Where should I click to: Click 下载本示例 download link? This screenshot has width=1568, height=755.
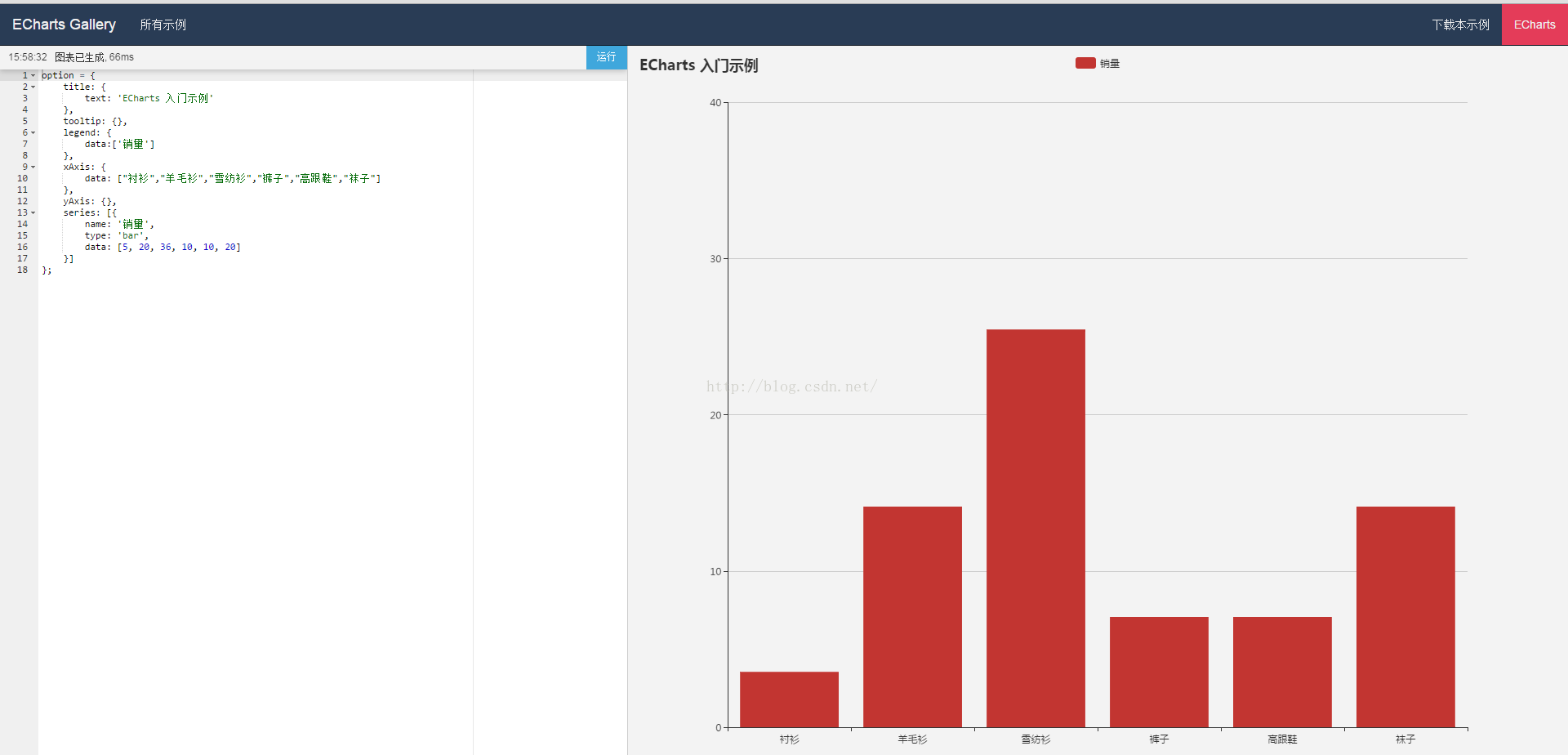pos(1460,25)
